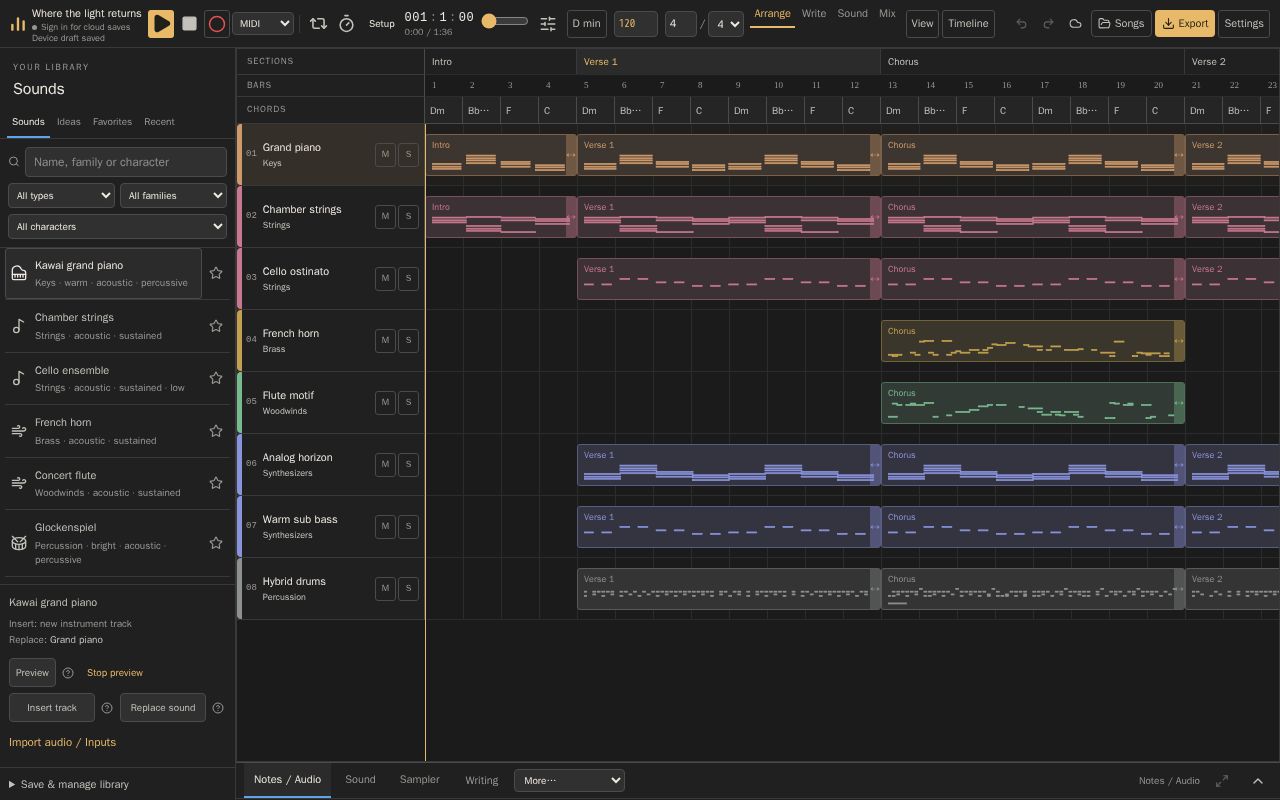The image size is (1280, 800).
Task: Click Replace sound button
Action: click(163, 708)
